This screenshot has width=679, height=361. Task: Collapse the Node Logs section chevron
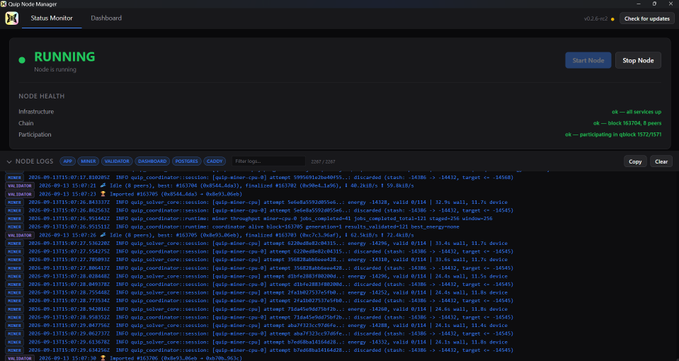click(x=9, y=161)
